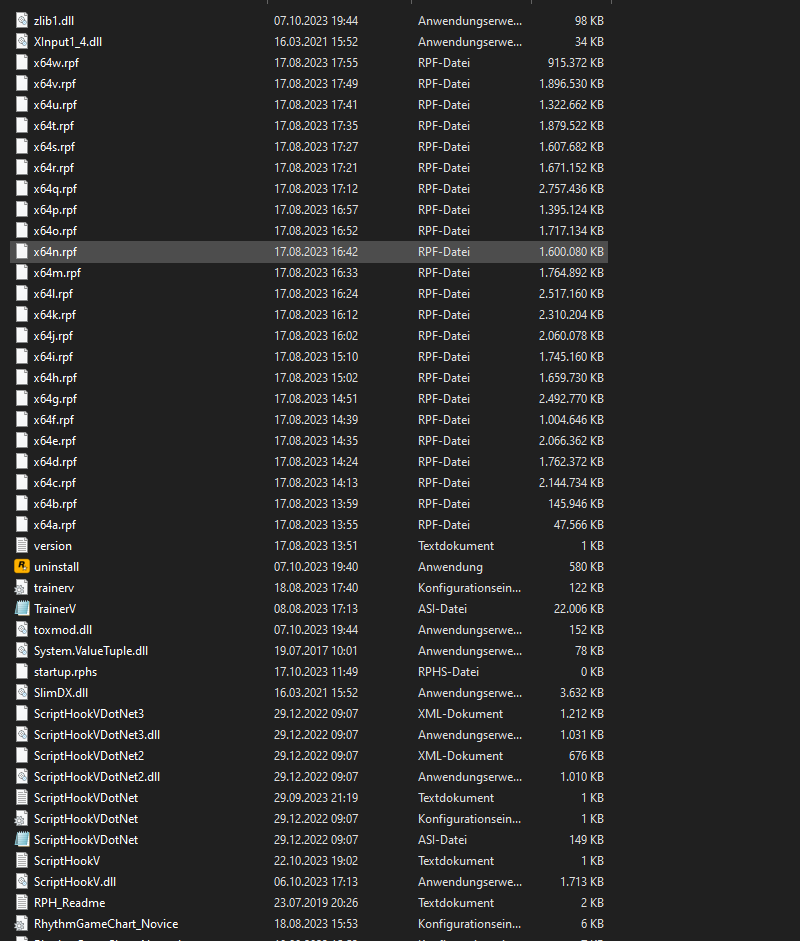Select file name x64l.rpf

(x=53, y=293)
